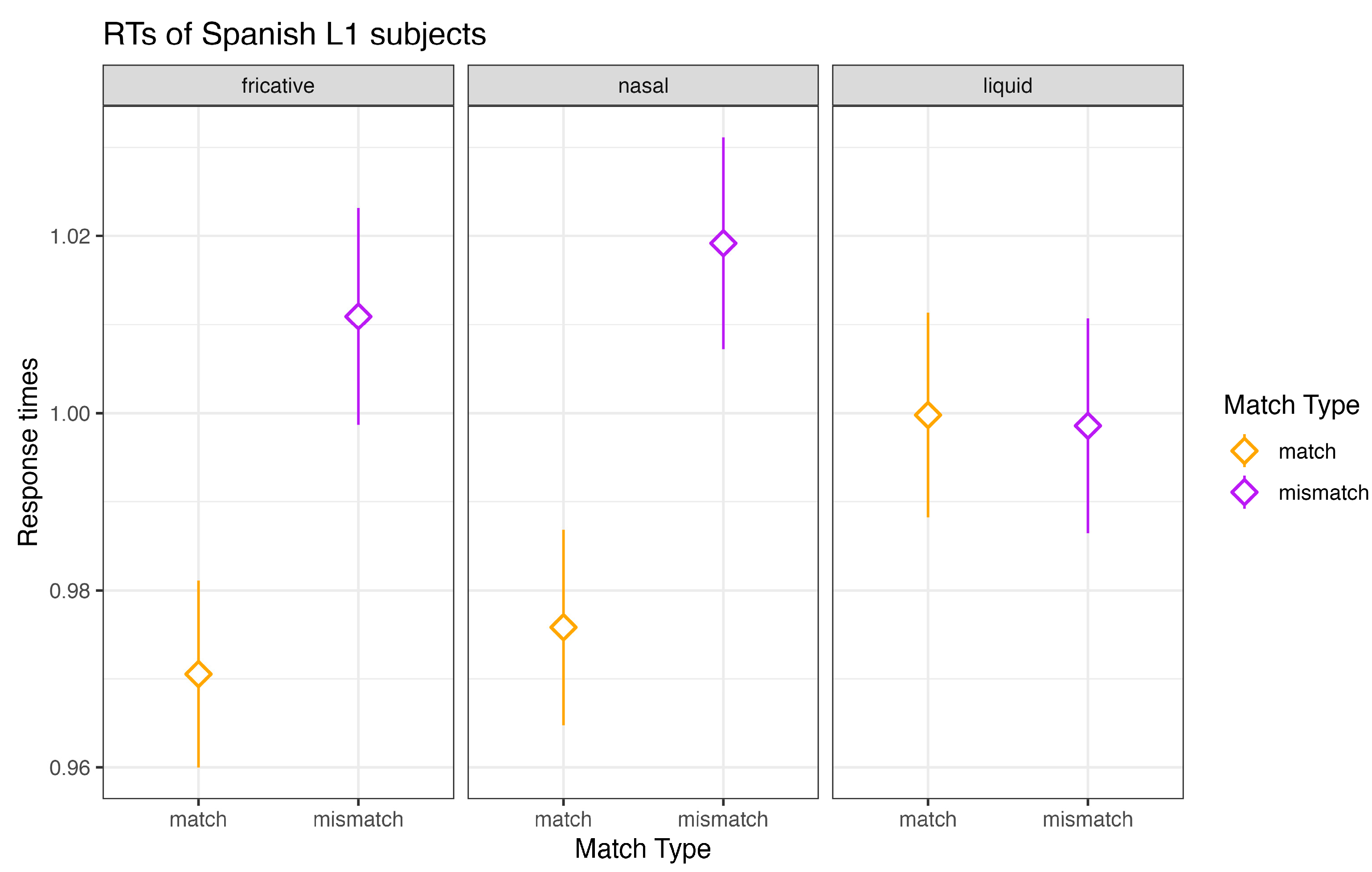Select the purple mismatch diamond in nasal panel
The width and height of the screenshot is (1372, 872).
tap(723, 243)
